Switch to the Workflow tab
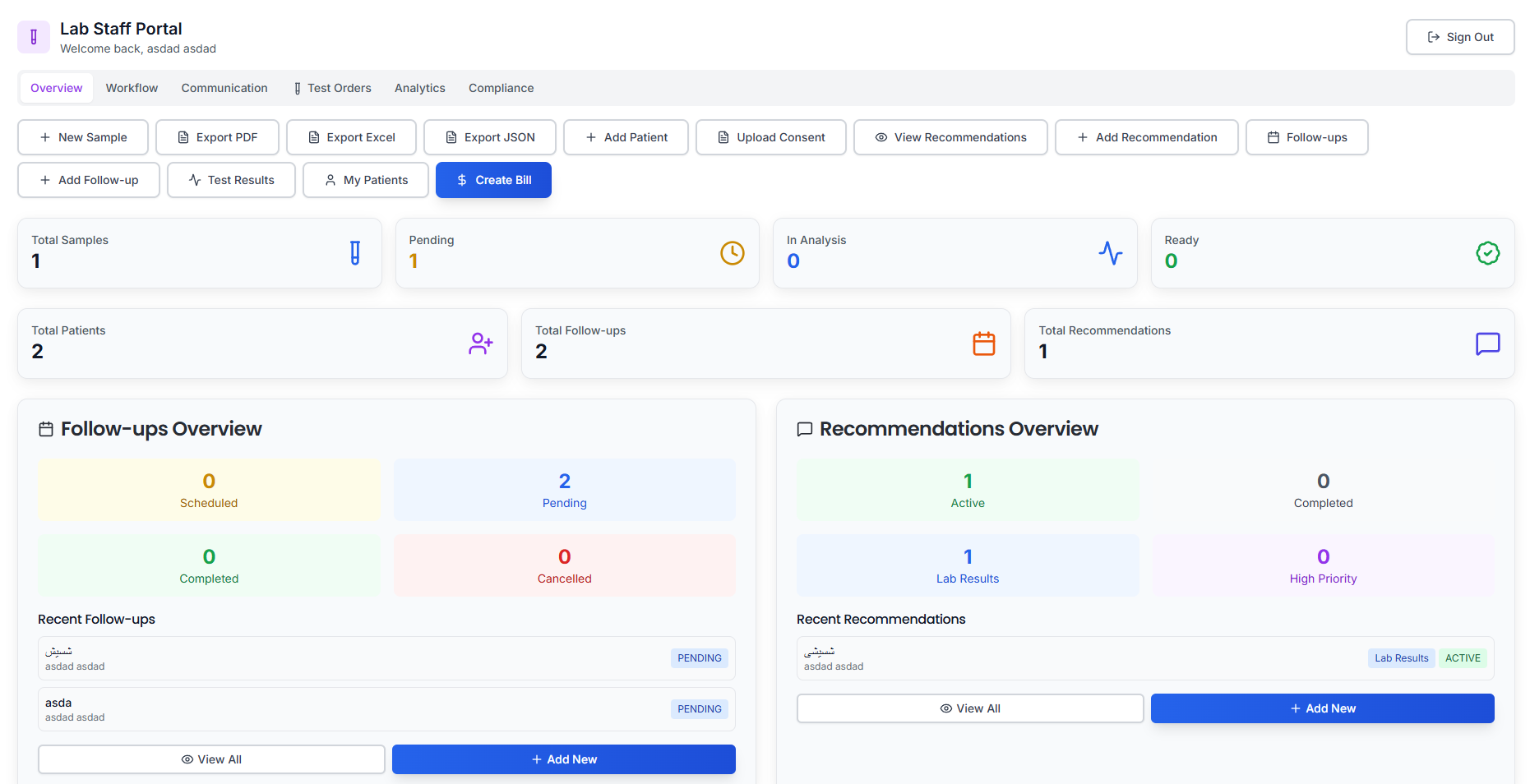This screenshot has height=784, width=1530. click(x=132, y=88)
